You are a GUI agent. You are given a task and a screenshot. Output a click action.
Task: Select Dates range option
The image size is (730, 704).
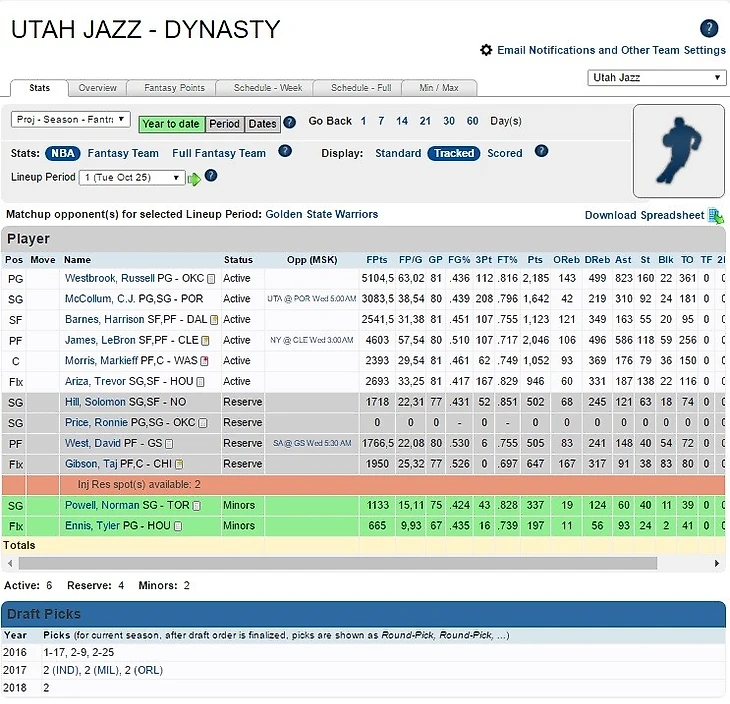click(262, 124)
